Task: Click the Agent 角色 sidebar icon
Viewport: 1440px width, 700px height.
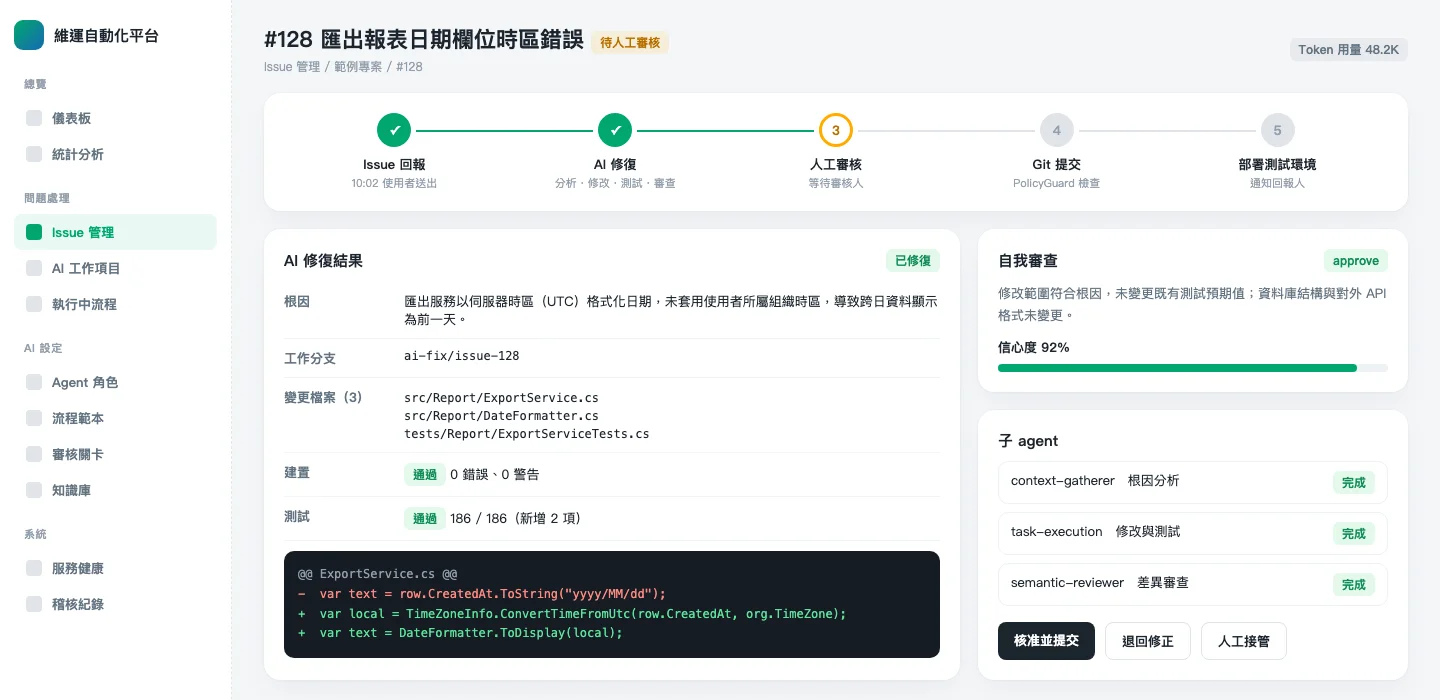Action: tap(34, 382)
